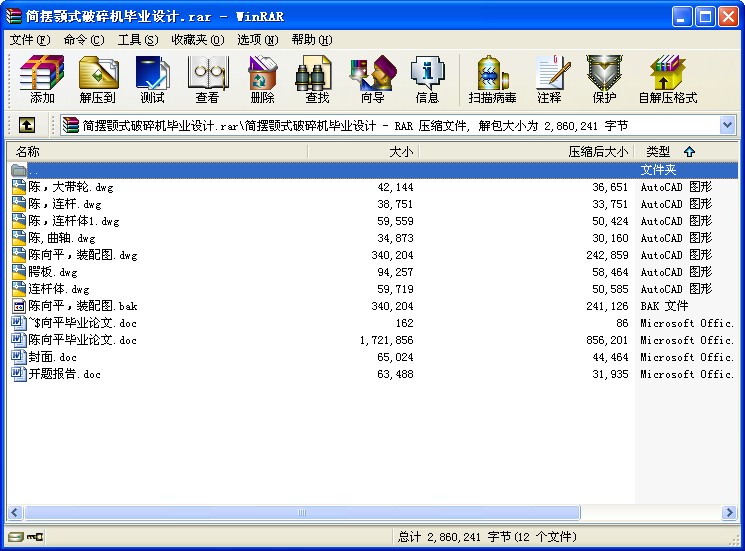Click the 测试 (Test) toolbar icon
Screen dimensions: 745x551
[152, 78]
